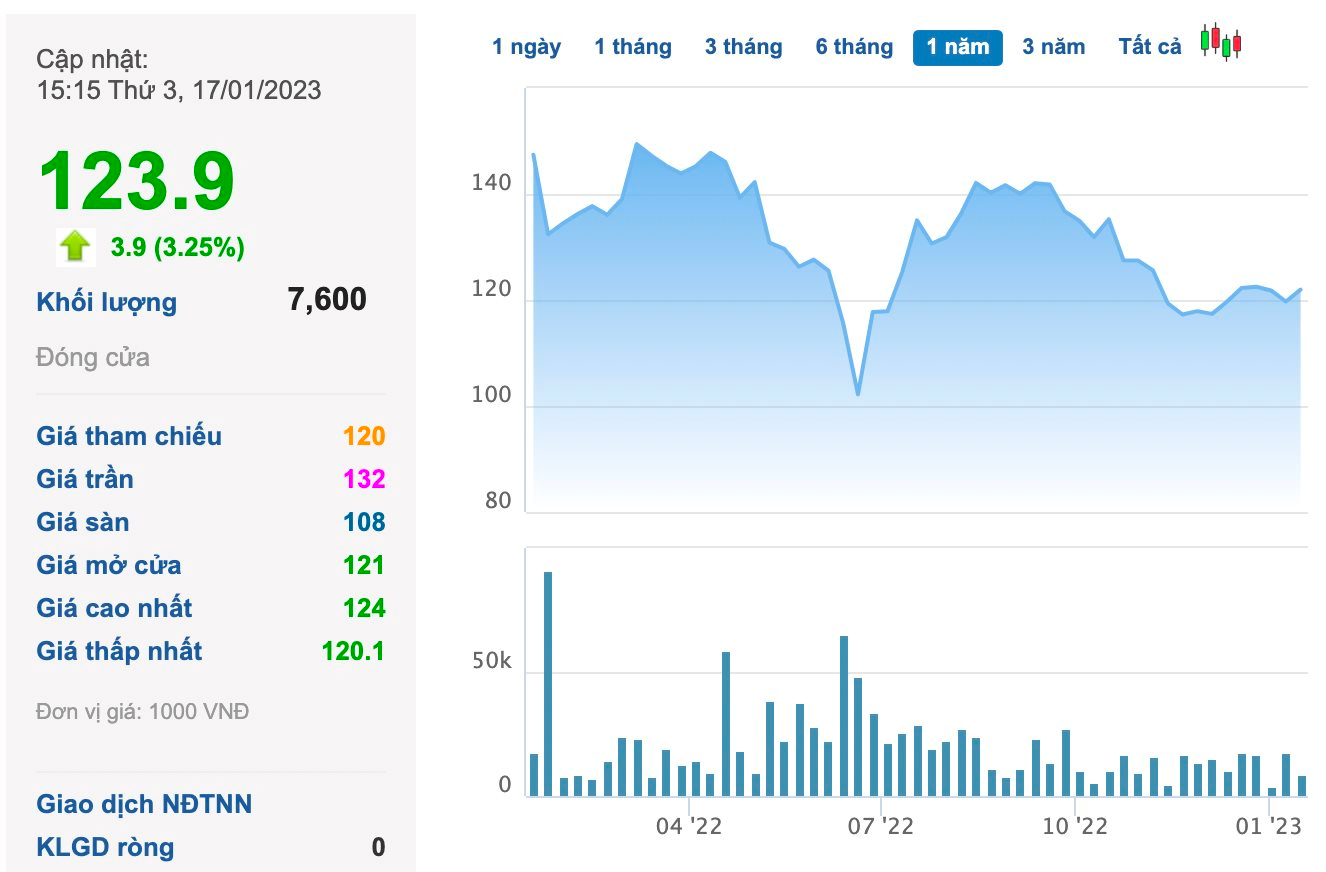
Task: Click the lowest price value 120.1
Action: click(x=353, y=651)
